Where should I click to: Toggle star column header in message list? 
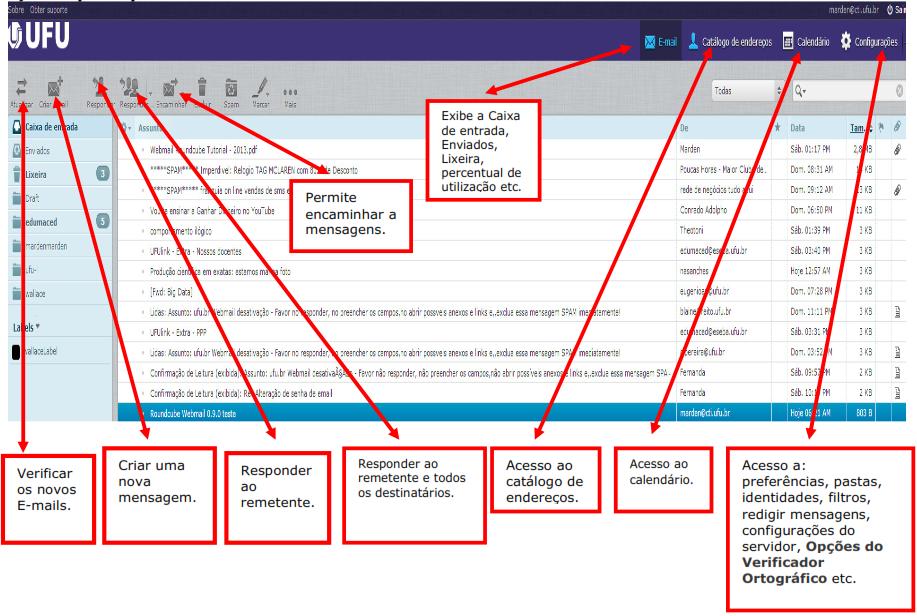[778, 129]
